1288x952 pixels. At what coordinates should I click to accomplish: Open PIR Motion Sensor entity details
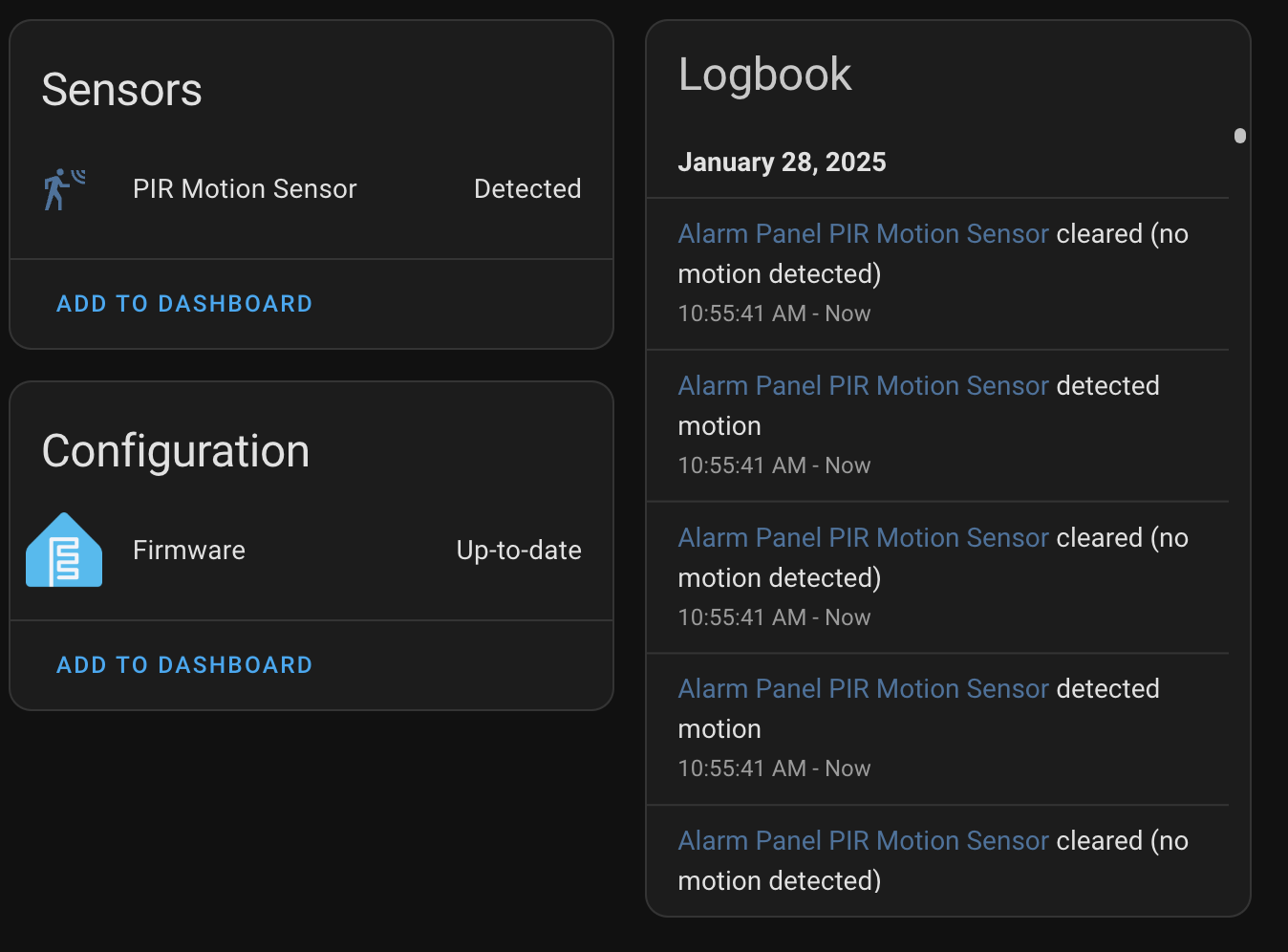pyautogui.click(x=245, y=189)
